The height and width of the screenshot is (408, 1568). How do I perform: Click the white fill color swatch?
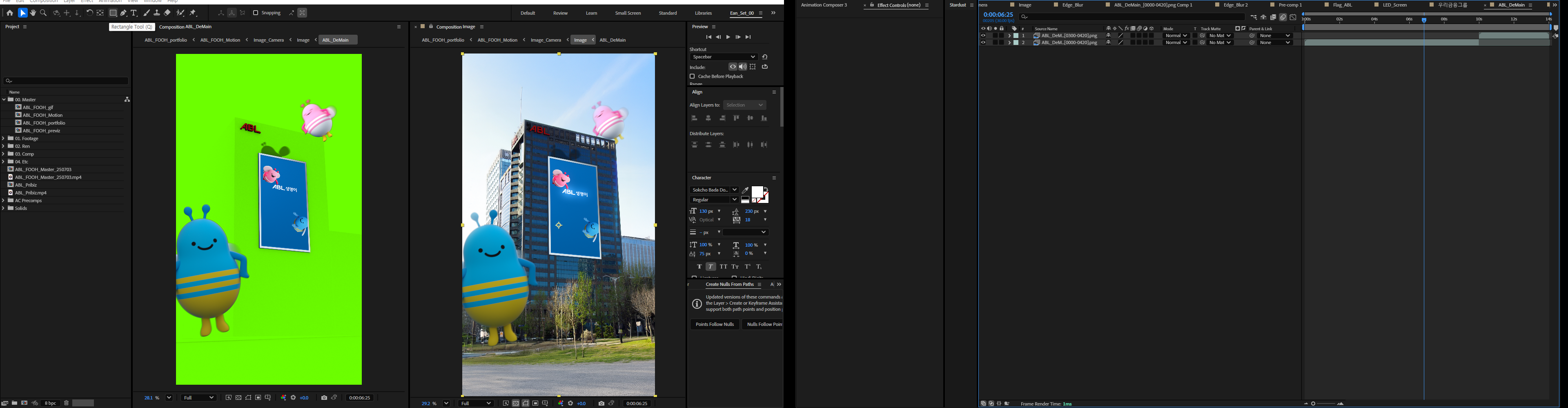tap(758, 192)
